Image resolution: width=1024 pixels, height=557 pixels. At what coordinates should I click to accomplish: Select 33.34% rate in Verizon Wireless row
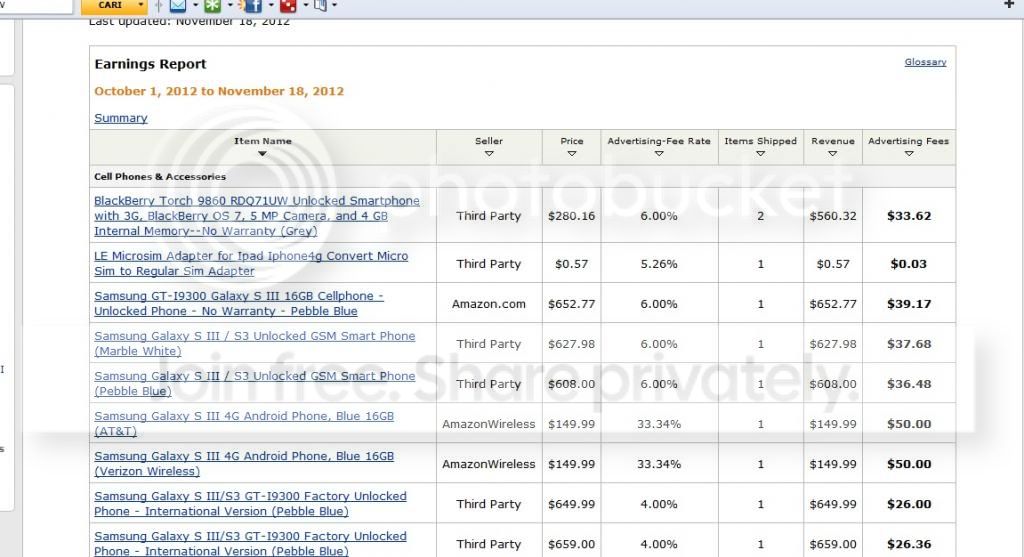pos(658,464)
